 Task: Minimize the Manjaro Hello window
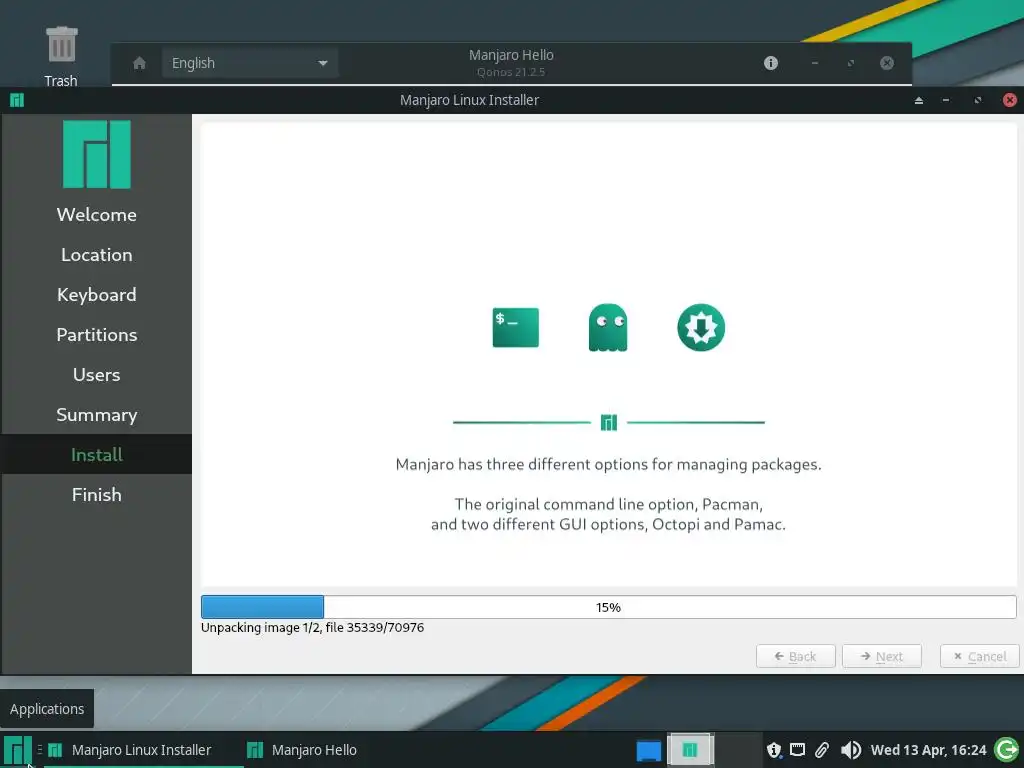(x=814, y=63)
